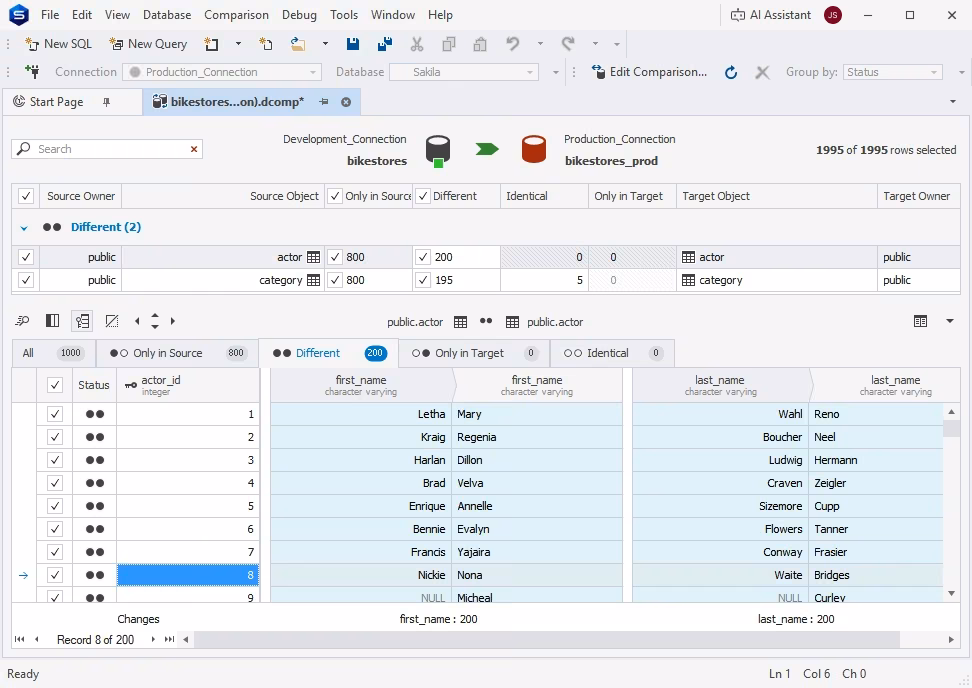This screenshot has width=972, height=688.
Task: Toggle the Different header checkbox
Action: click(423, 196)
